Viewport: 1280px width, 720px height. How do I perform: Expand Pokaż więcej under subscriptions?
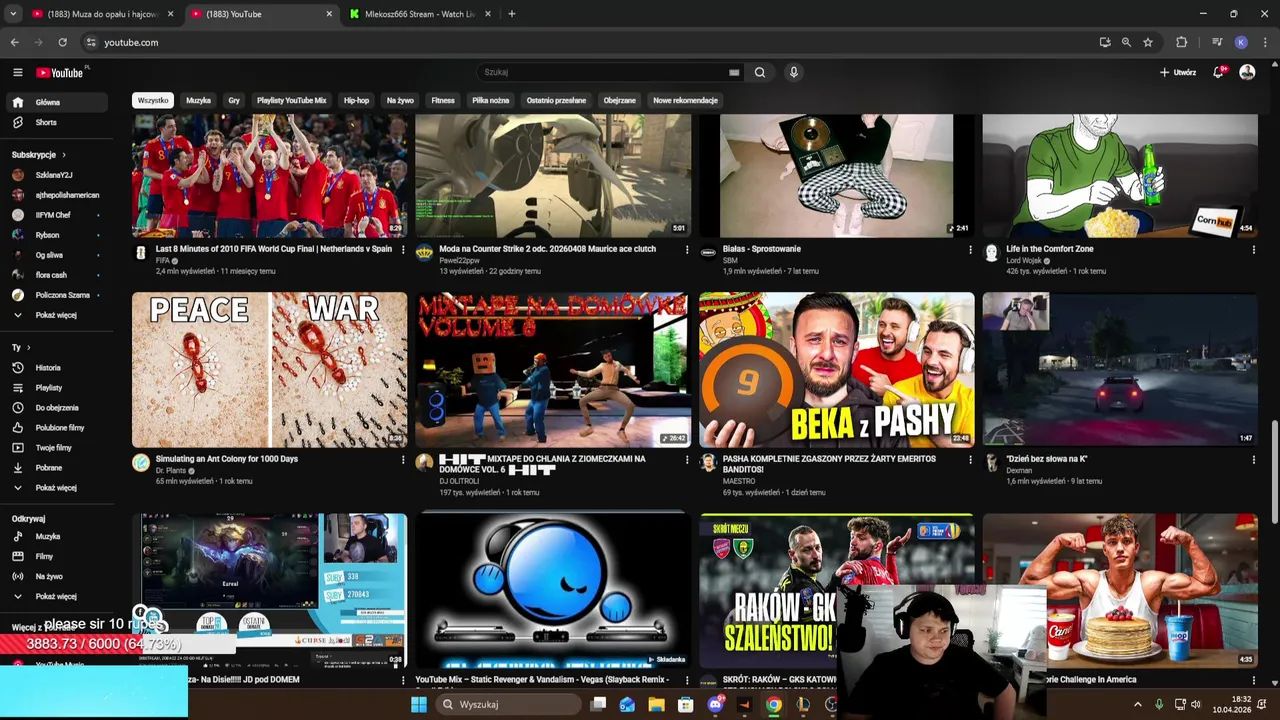tap(58, 315)
